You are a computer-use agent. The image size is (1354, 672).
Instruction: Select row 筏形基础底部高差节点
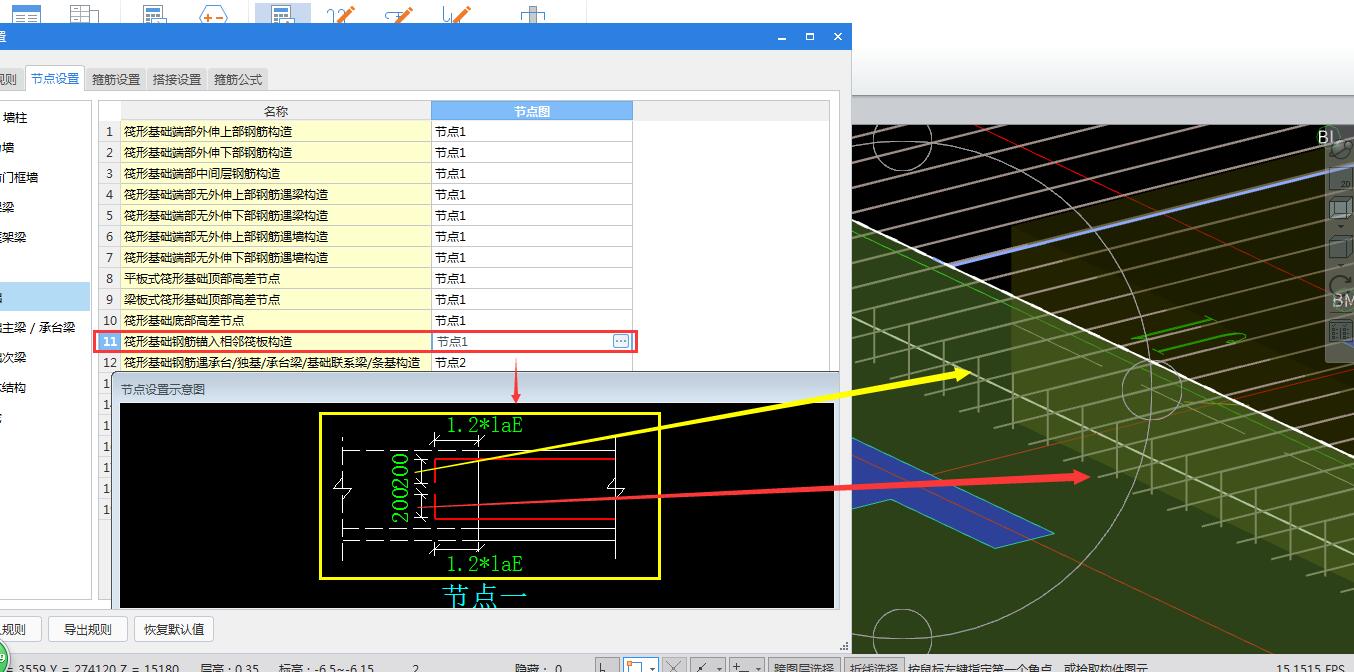pyautogui.click(x=276, y=320)
